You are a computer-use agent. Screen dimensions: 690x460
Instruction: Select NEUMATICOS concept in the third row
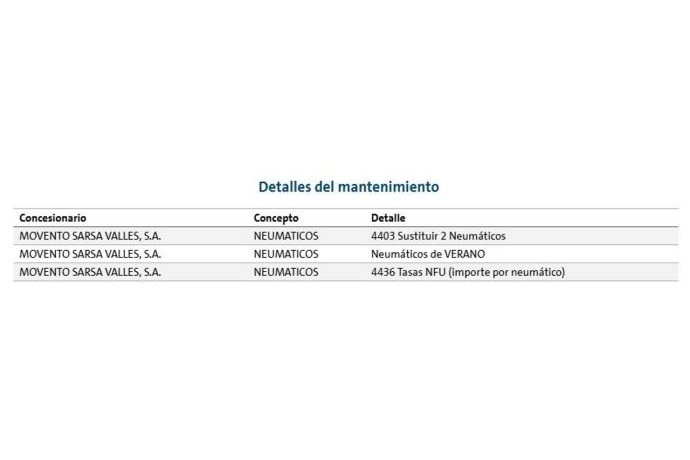[286, 272]
